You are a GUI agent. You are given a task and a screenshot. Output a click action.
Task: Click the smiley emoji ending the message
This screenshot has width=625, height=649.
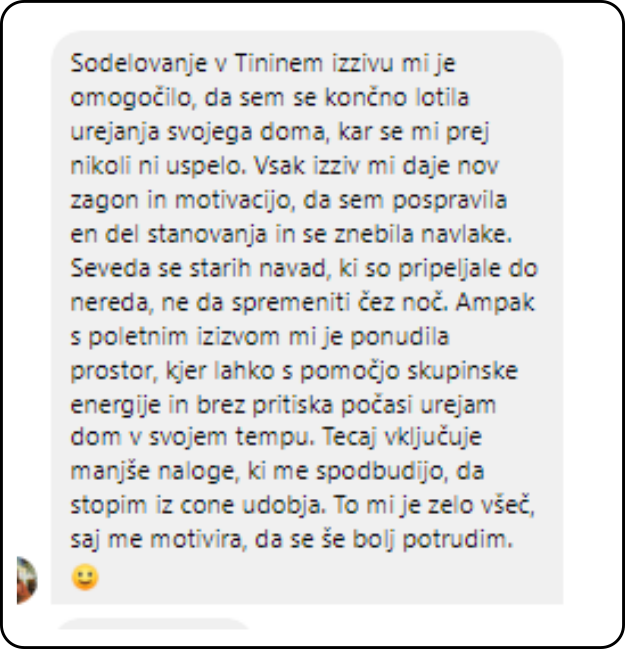pyautogui.click(x=85, y=577)
